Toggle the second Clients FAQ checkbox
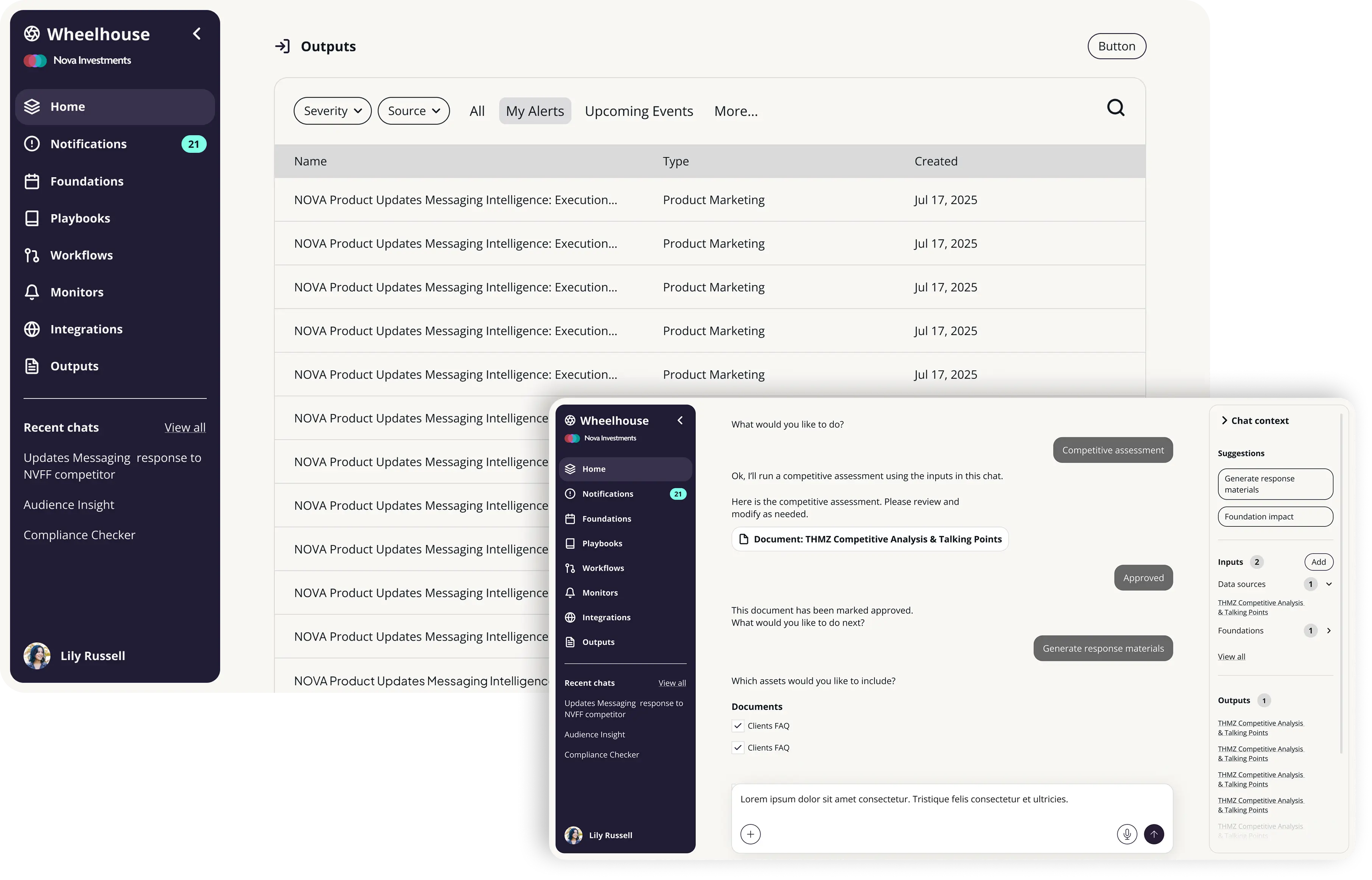This screenshot has width=1372, height=880. point(738,747)
